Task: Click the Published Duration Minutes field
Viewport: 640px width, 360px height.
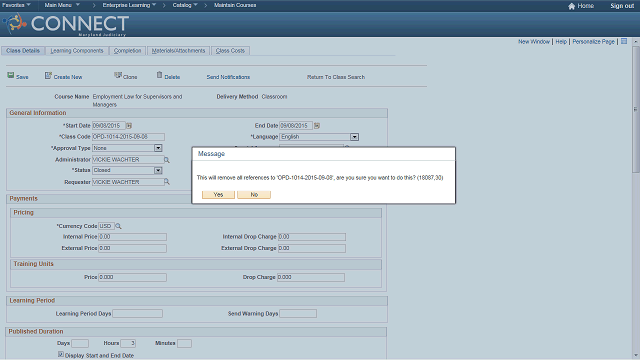Action: (184, 343)
